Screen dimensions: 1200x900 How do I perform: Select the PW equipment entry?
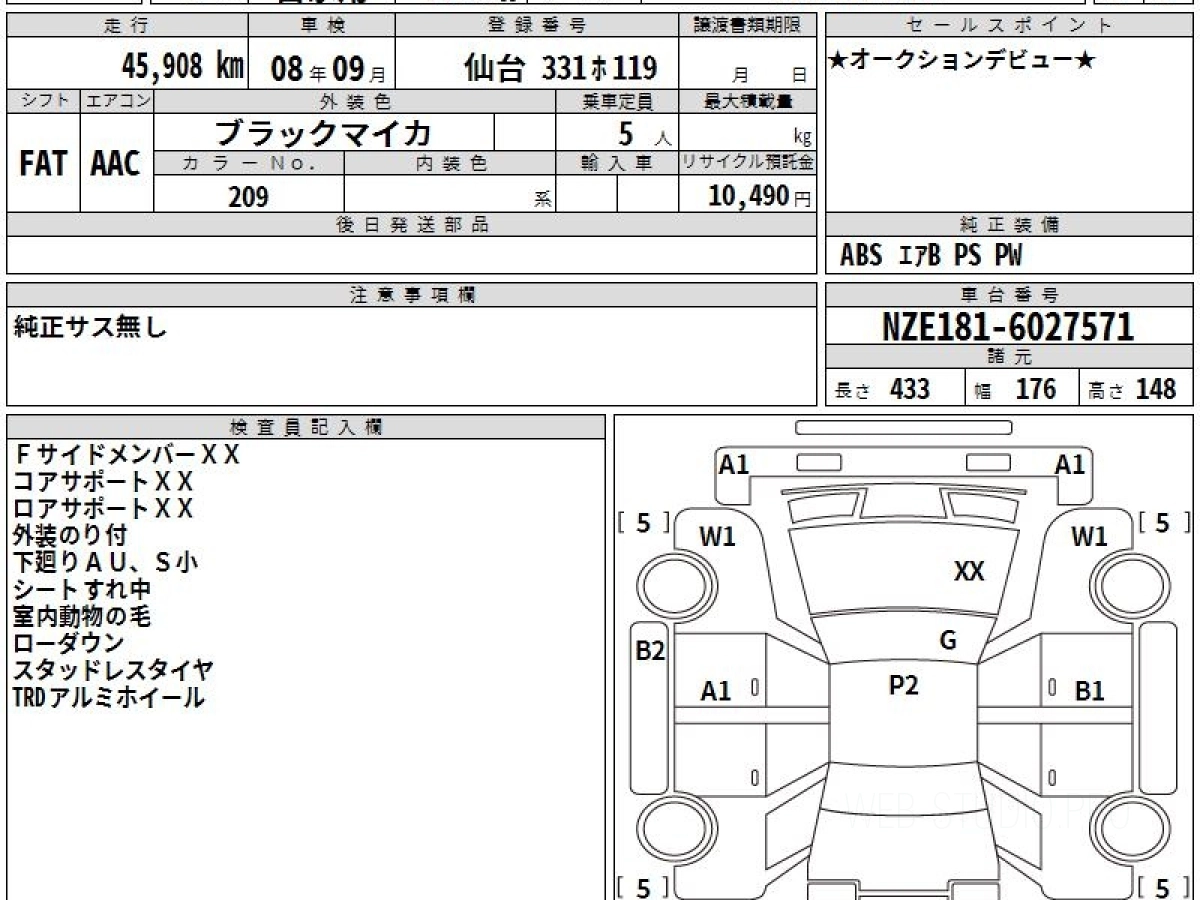coord(1009,256)
